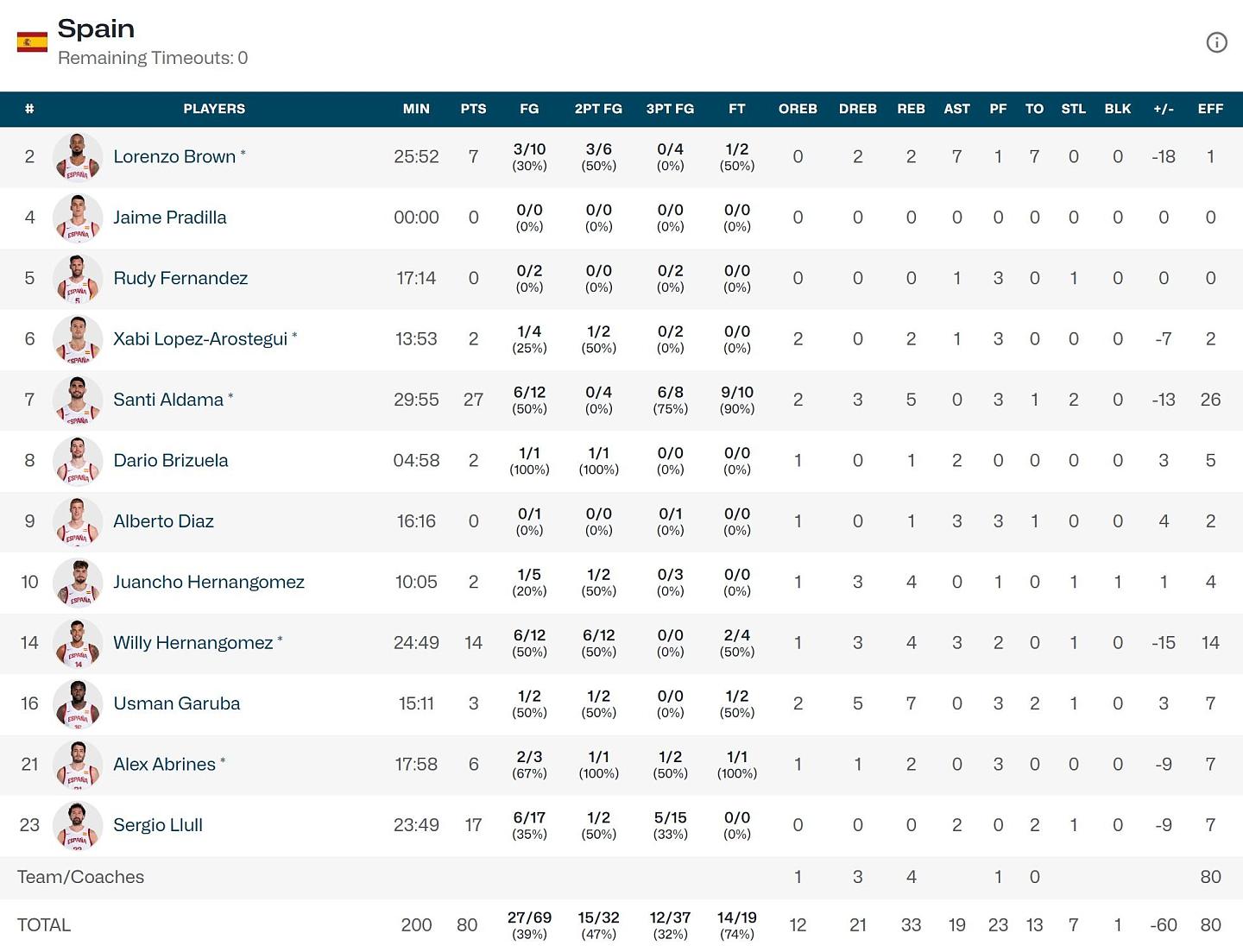Click the TO column header
The width and height of the screenshot is (1243, 952).
coord(1034,109)
